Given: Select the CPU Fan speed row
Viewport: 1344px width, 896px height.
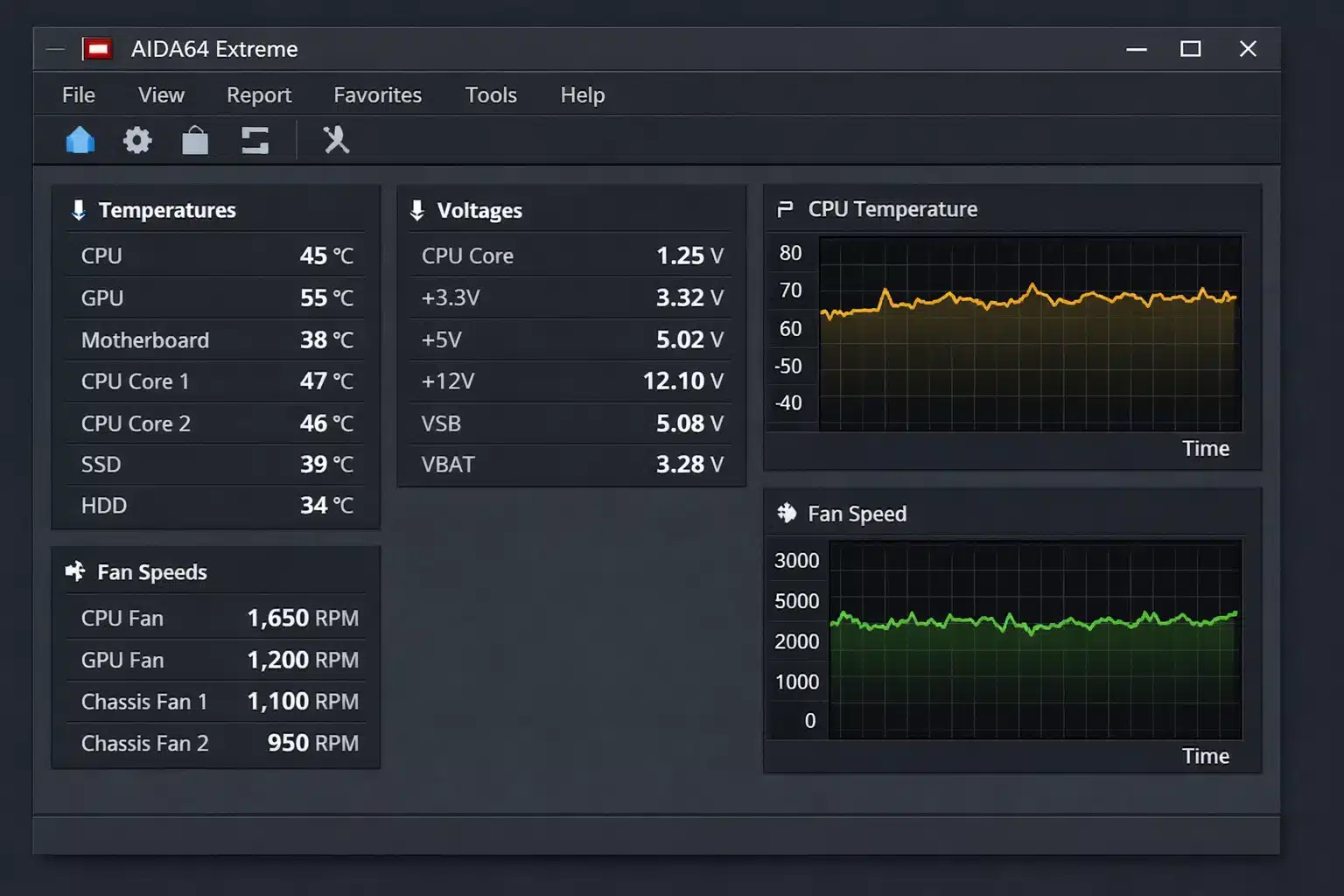Looking at the screenshot, I should 215,618.
